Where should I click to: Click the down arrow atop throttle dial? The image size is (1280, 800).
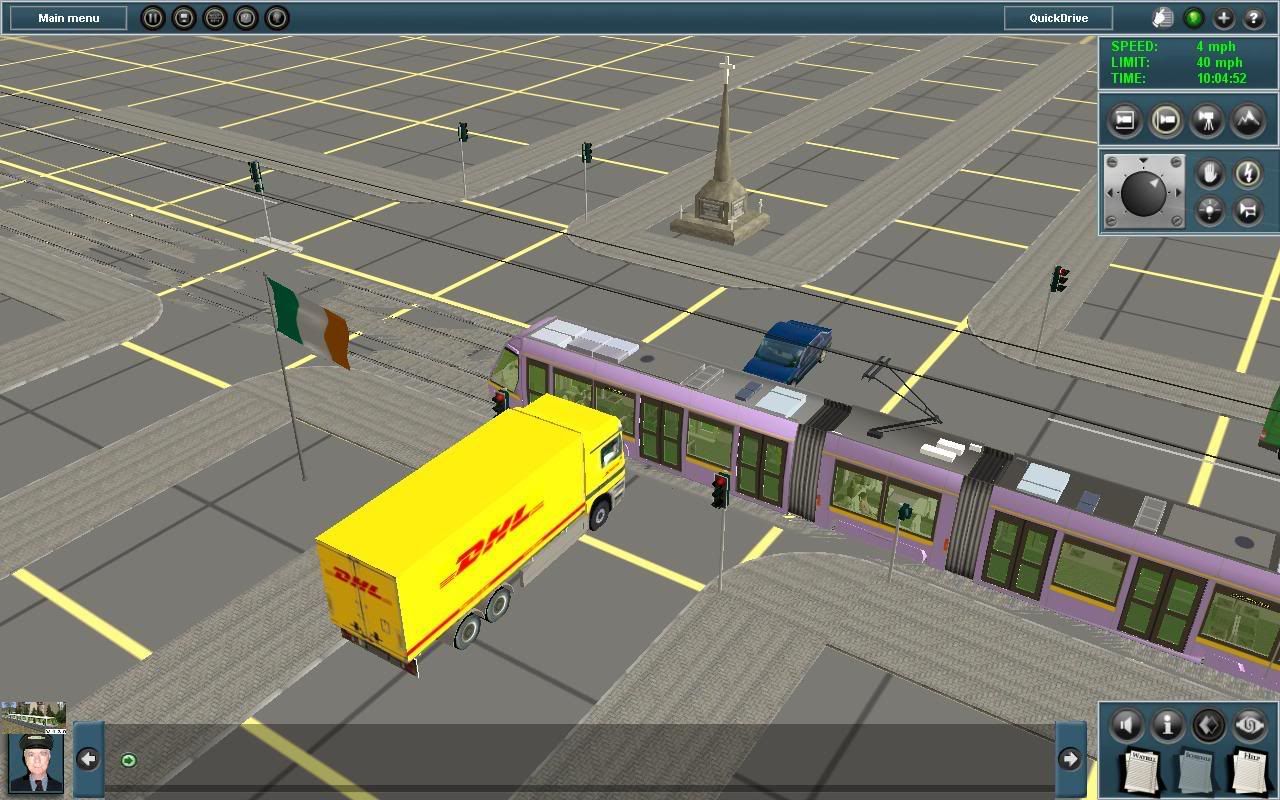tap(1144, 160)
